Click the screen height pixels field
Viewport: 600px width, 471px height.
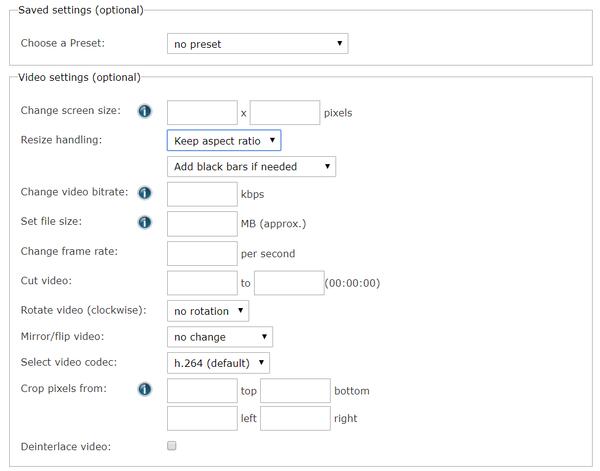(285, 113)
